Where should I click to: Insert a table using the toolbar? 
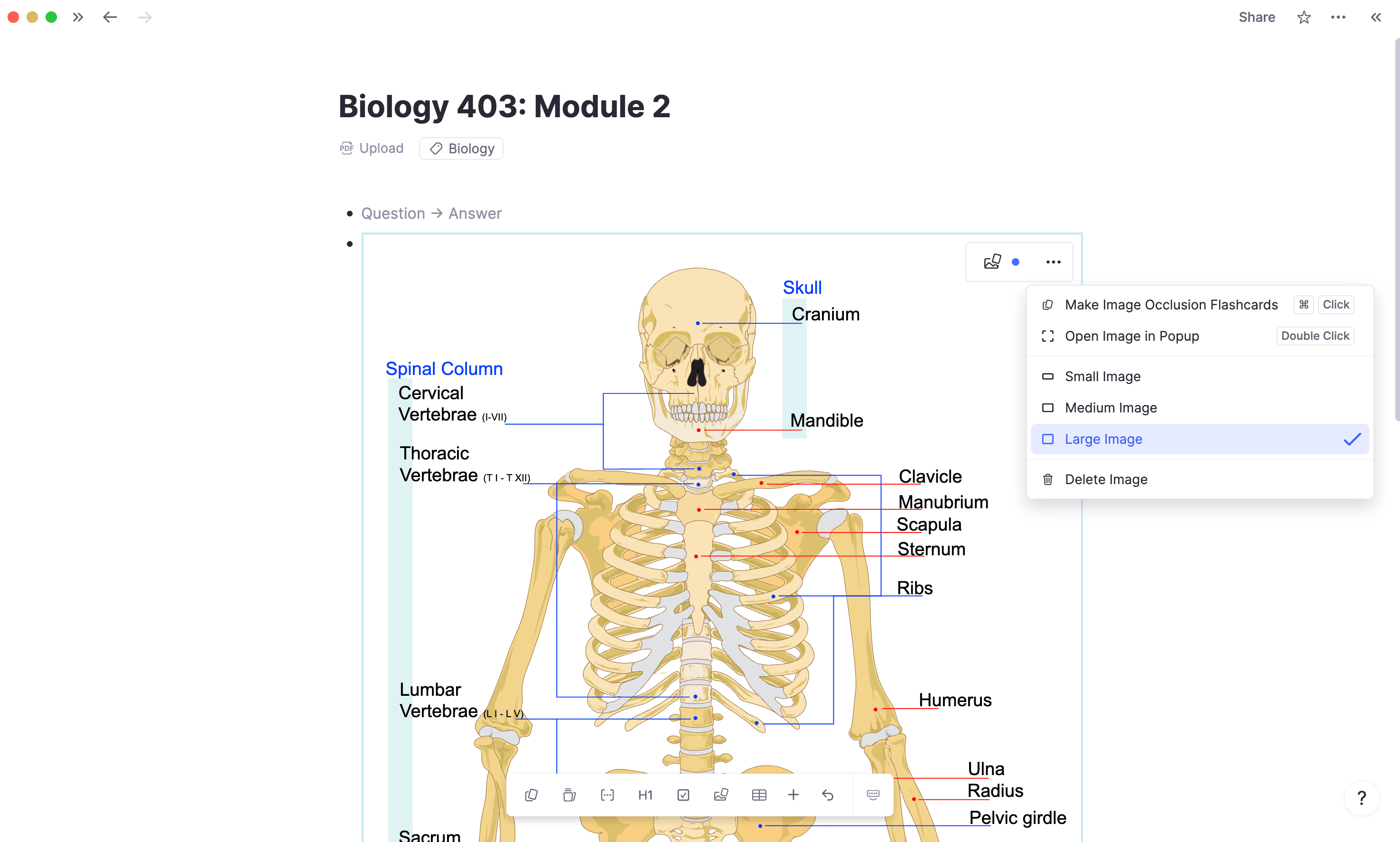tap(759, 795)
